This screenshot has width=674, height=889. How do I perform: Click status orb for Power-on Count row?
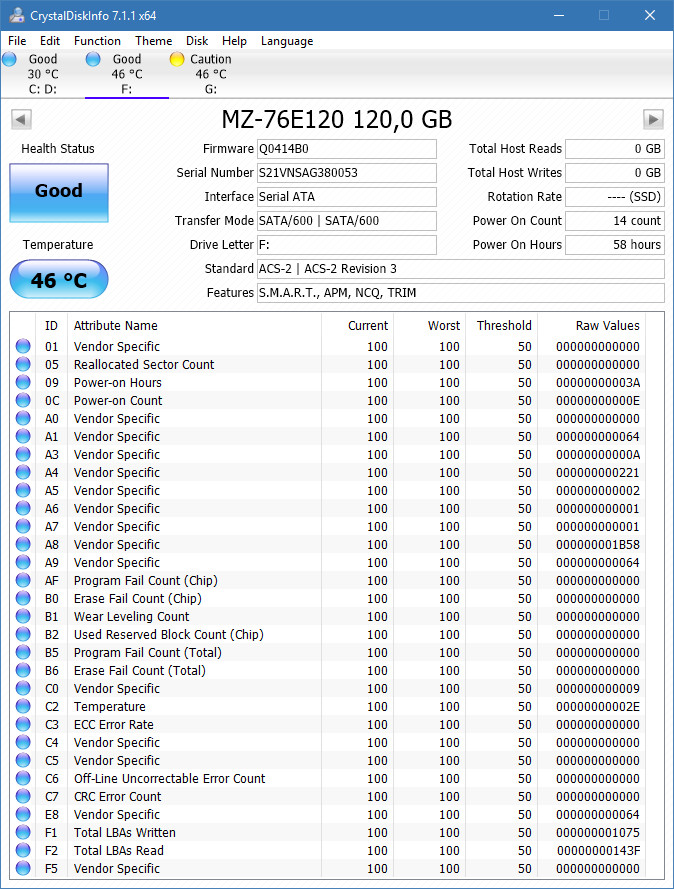pos(23,400)
